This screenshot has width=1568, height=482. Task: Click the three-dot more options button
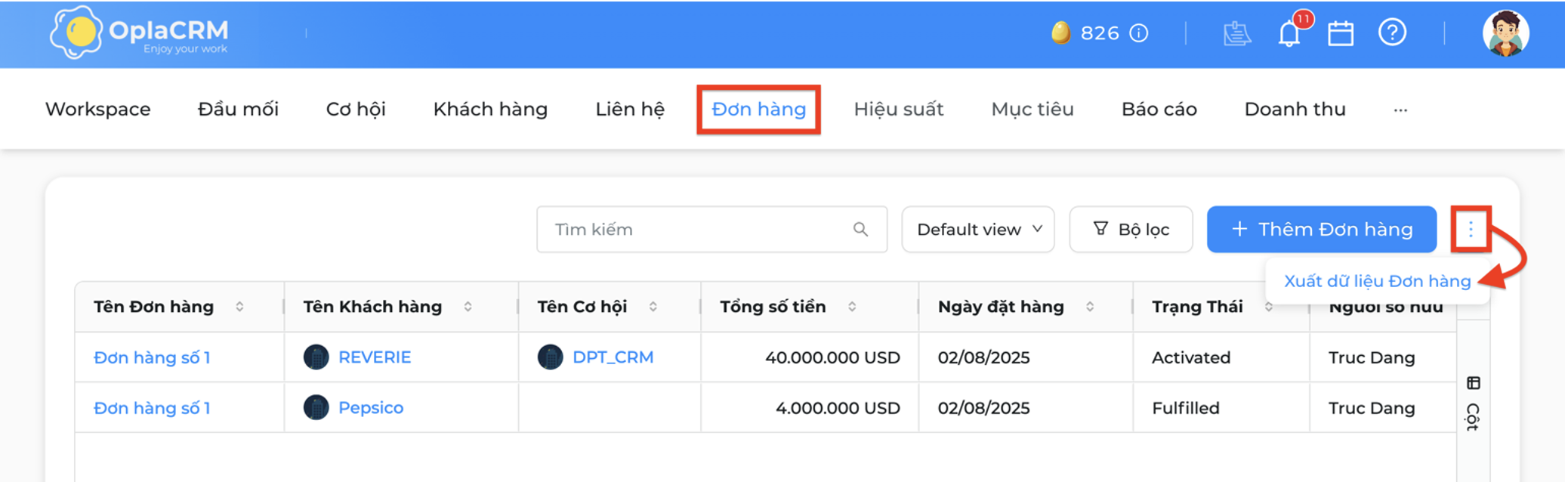coord(1471,229)
